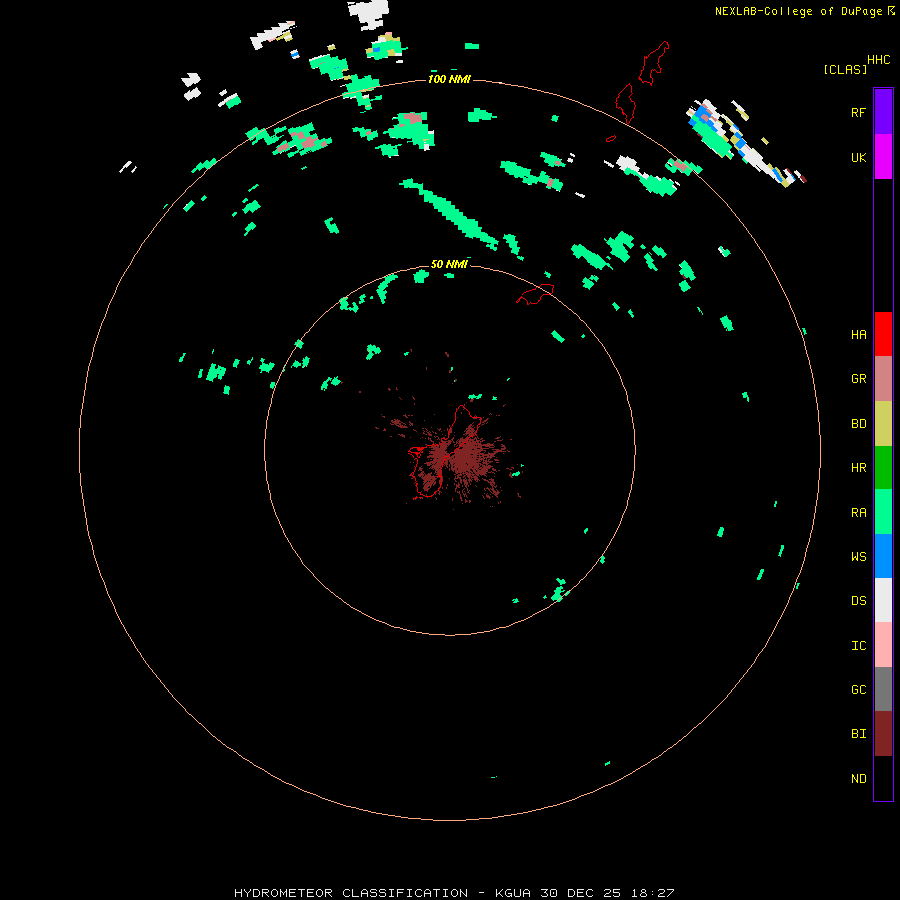Click the BI brown legend swatch

tap(883, 734)
